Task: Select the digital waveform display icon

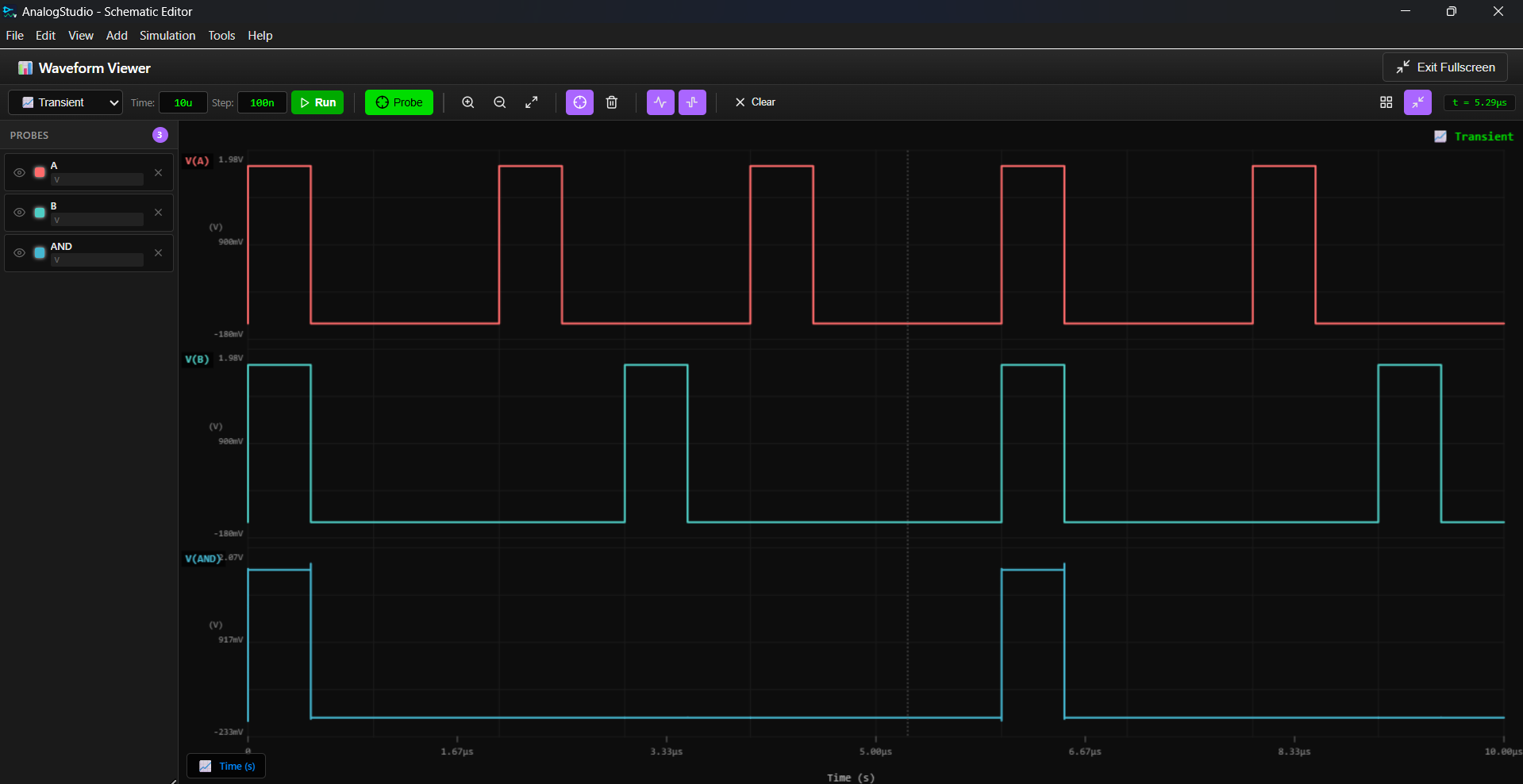Action: coord(691,102)
